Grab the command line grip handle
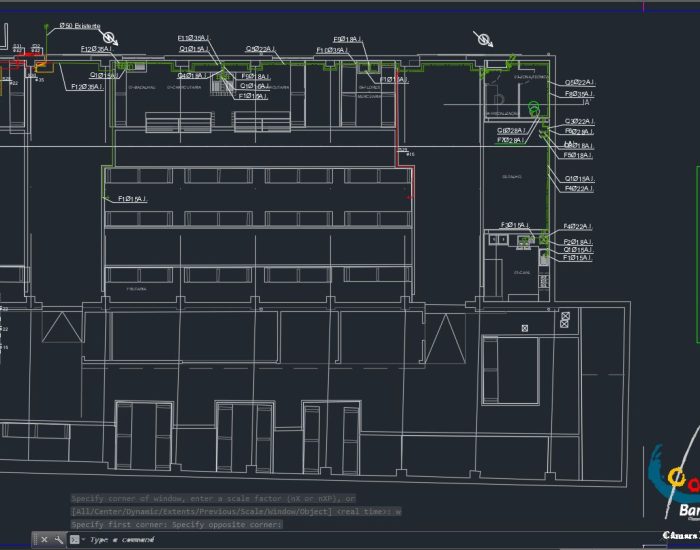700x550 pixels. point(34,540)
